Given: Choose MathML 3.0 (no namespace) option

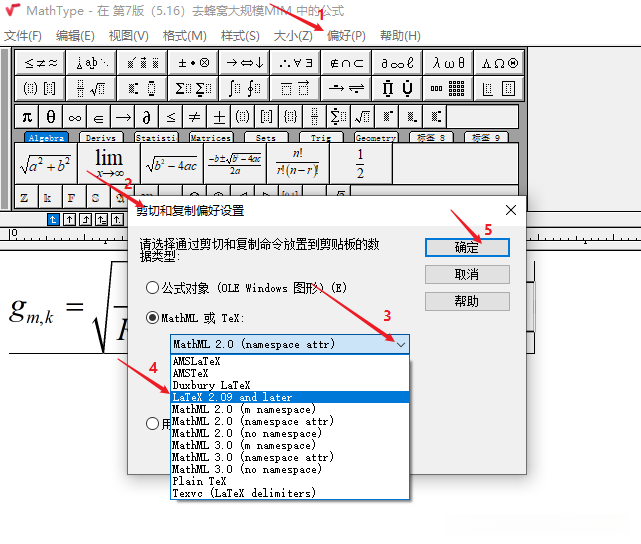Looking at the screenshot, I should click(x=290, y=469).
